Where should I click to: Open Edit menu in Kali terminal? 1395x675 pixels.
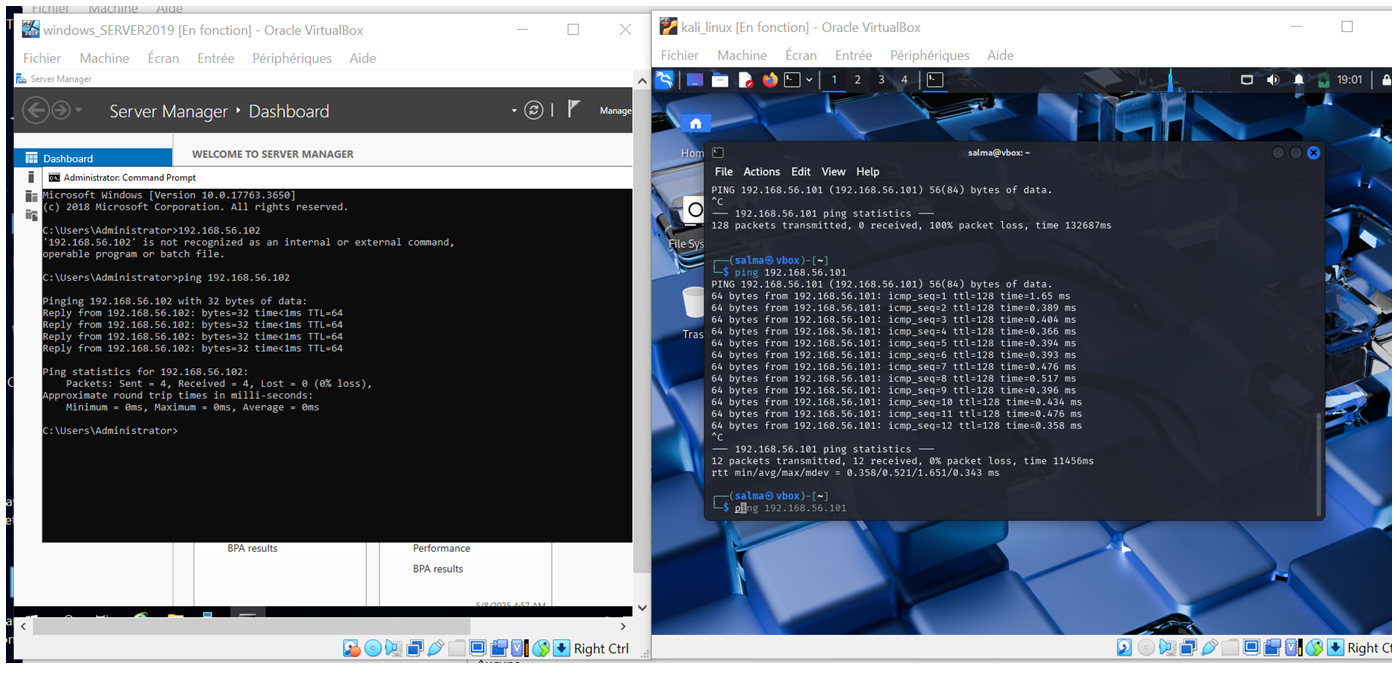click(801, 172)
